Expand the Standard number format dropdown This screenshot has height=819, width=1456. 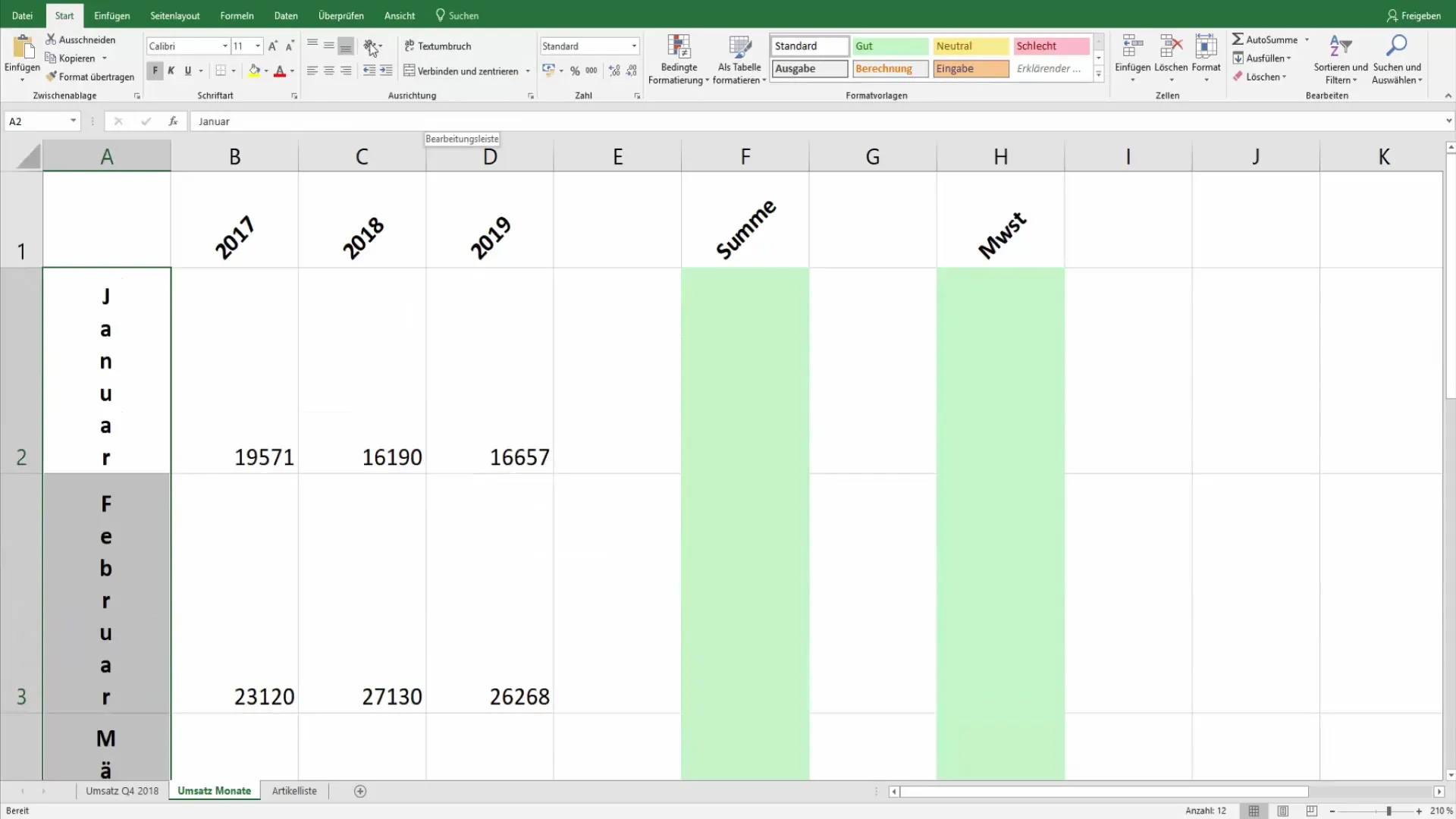coord(634,46)
